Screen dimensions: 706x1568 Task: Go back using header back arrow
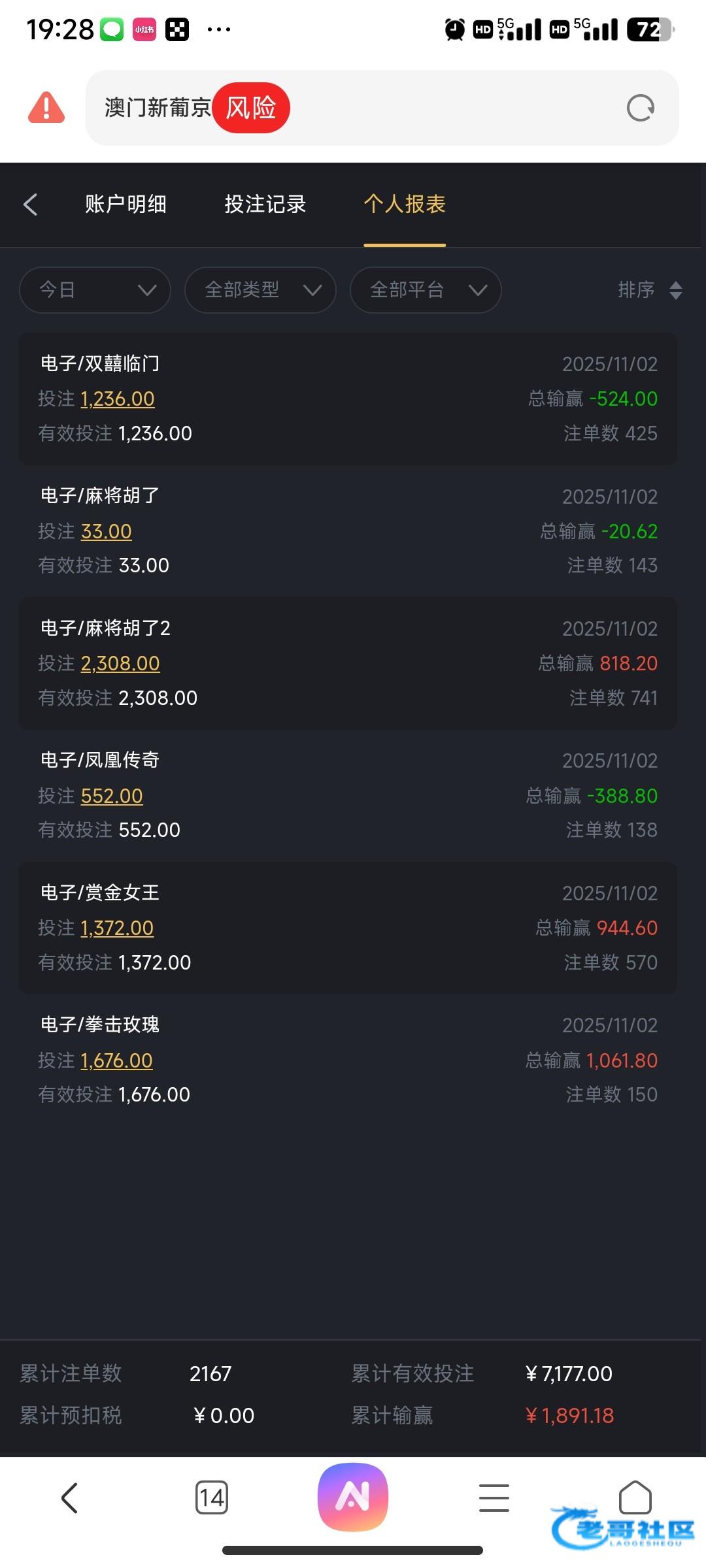[30, 204]
